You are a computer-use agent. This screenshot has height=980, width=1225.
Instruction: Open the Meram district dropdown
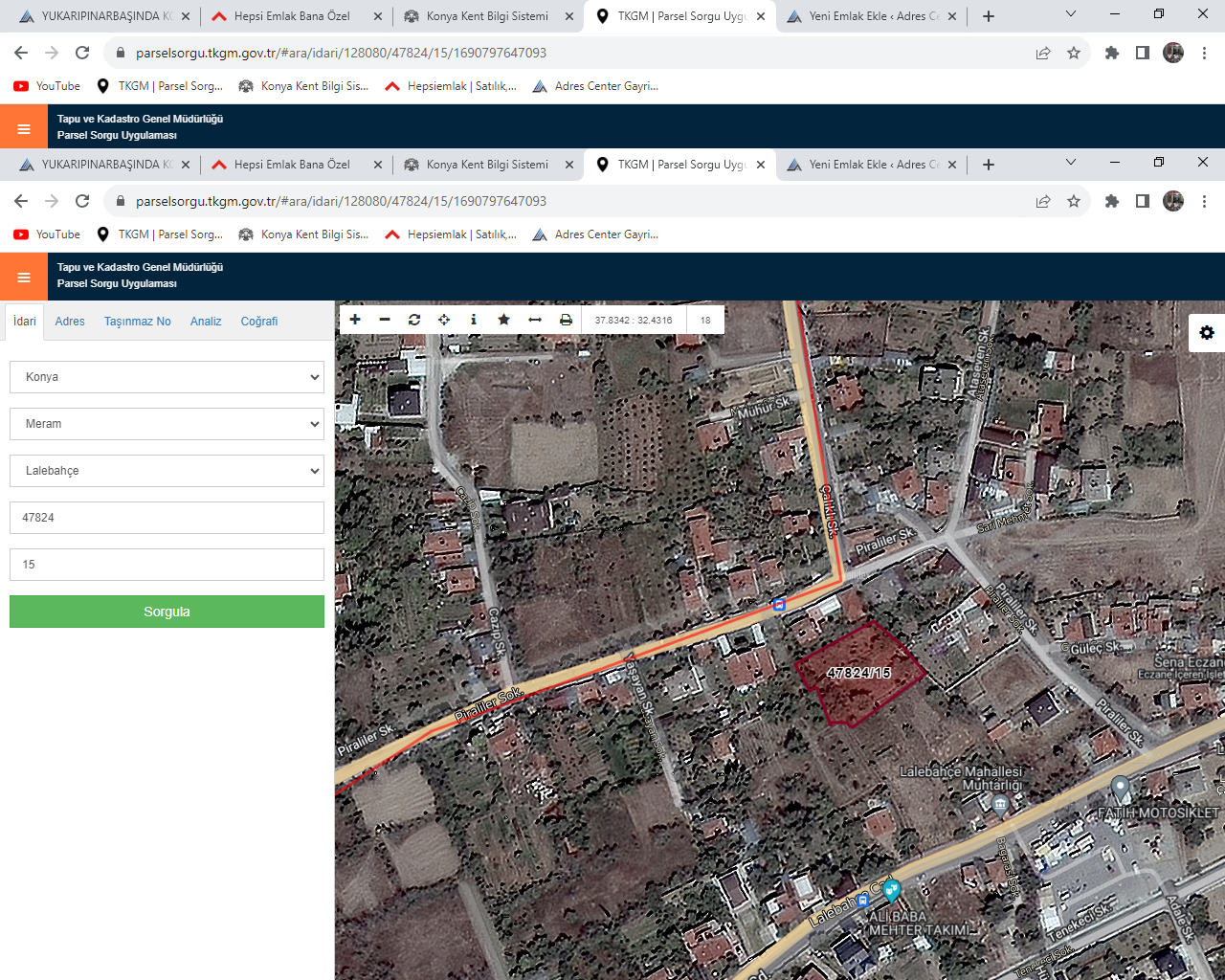click(x=167, y=424)
